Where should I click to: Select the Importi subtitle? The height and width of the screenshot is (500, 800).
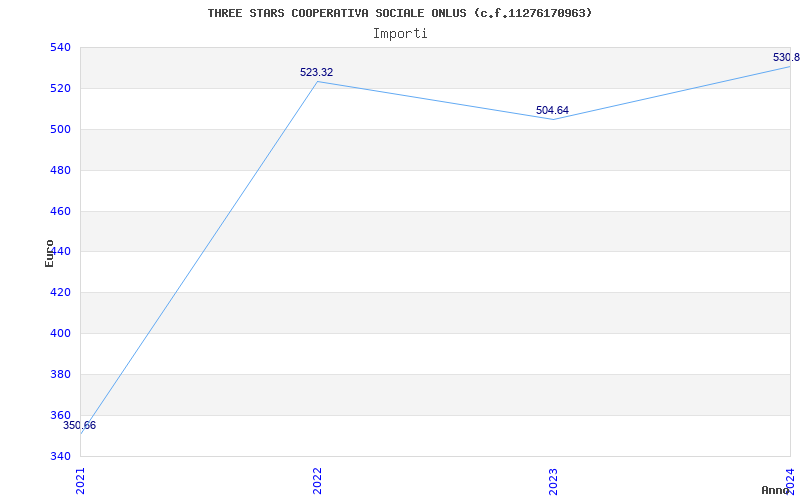400,34
